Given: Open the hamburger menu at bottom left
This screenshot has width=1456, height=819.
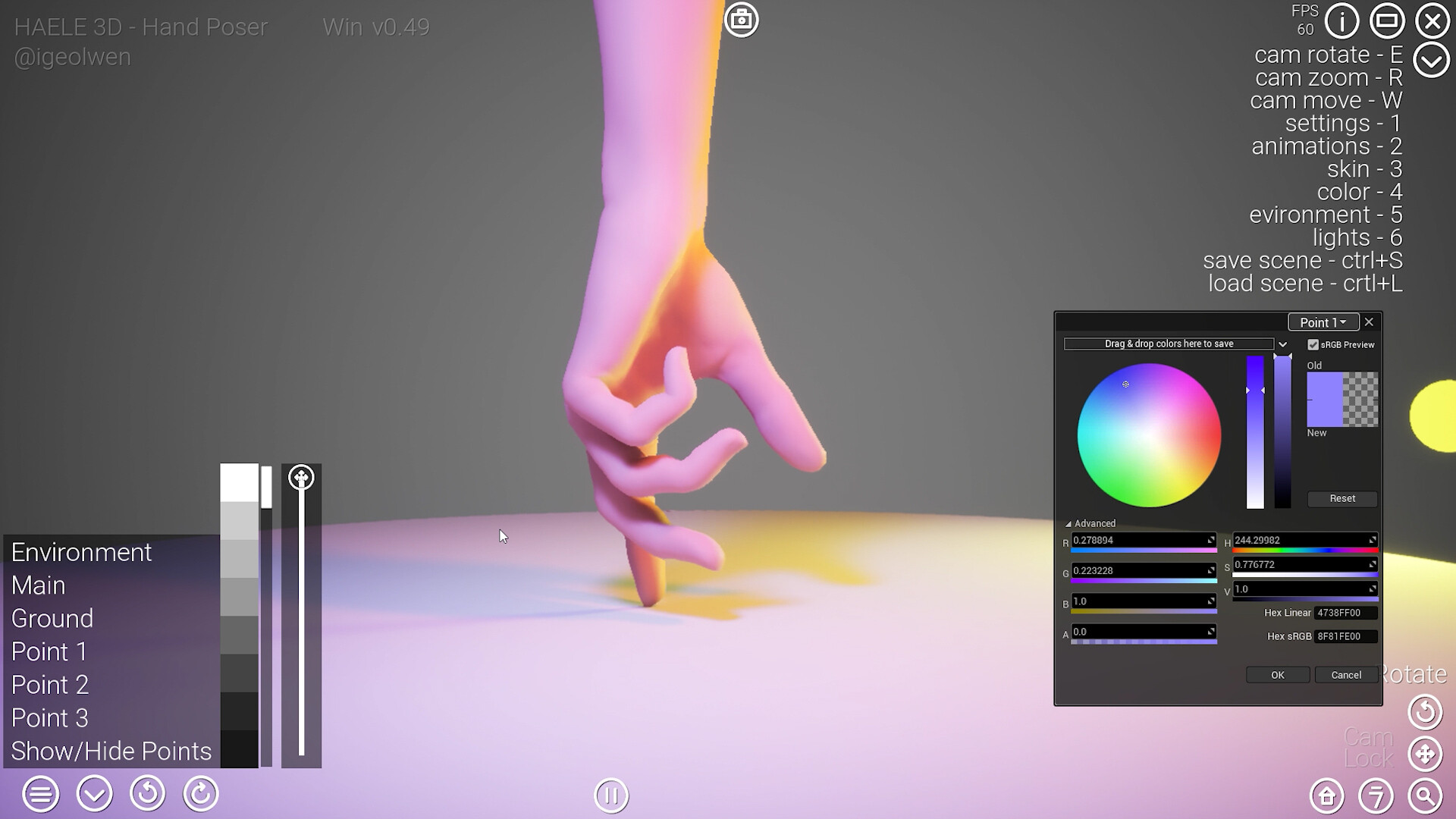Looking at the screenshot, I should [42, 794].
